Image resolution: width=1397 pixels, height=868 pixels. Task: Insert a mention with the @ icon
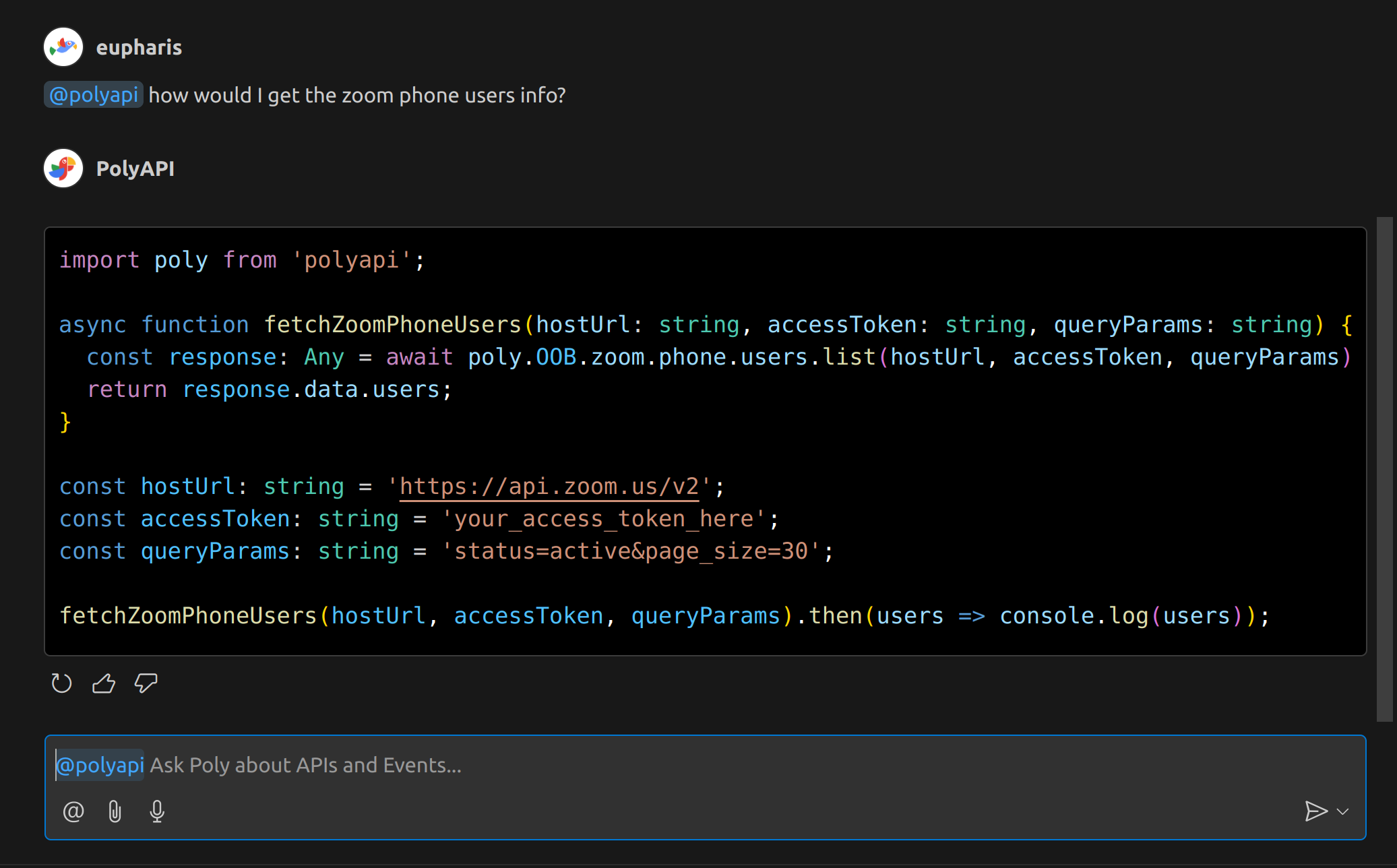click(x=73, y=811)
